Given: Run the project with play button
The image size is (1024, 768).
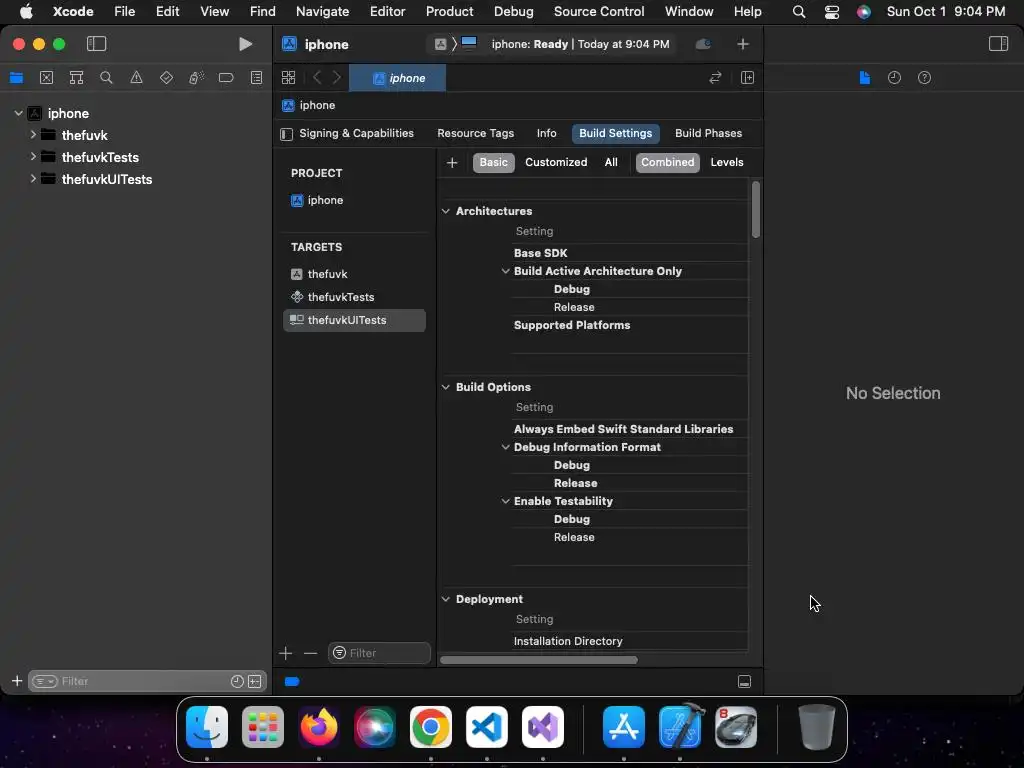Looking at the screenshot, I should (245, 44).
